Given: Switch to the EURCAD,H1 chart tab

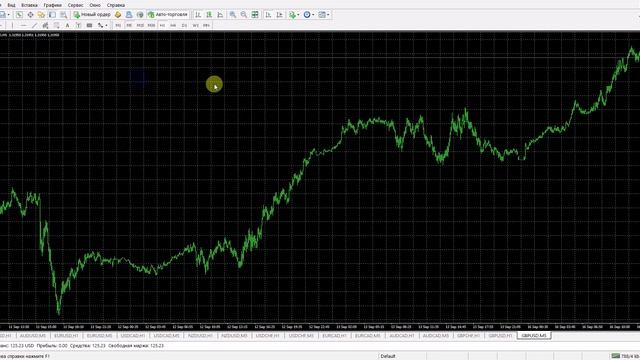Looking at the screenshot, I should click(334, 336).
